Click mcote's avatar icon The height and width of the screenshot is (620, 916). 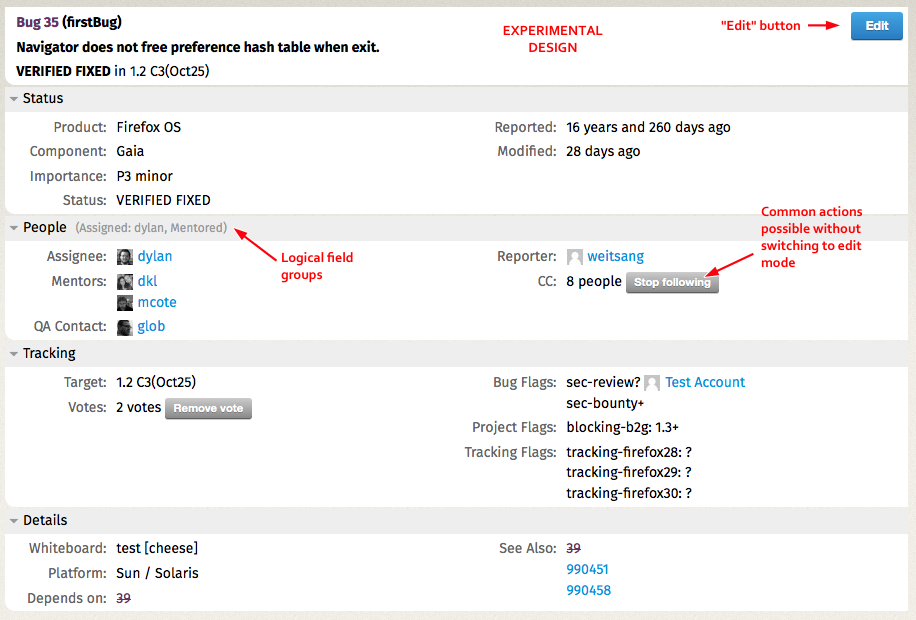tap(124, 303)
